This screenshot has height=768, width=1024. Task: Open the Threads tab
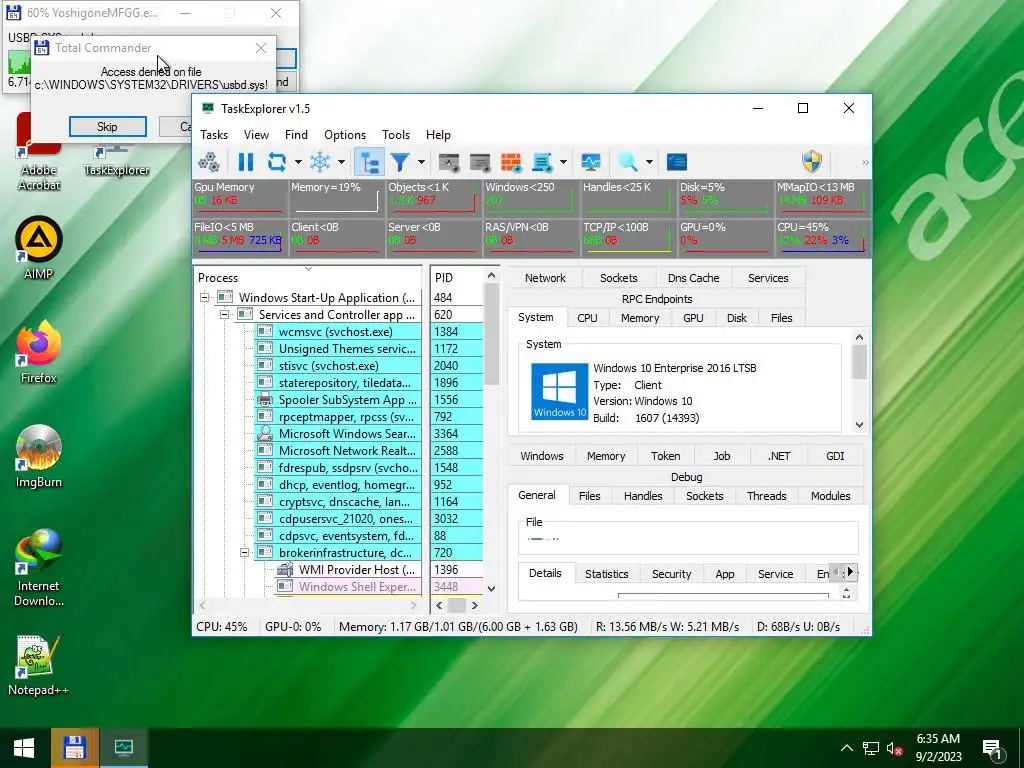tap(766, 496)
